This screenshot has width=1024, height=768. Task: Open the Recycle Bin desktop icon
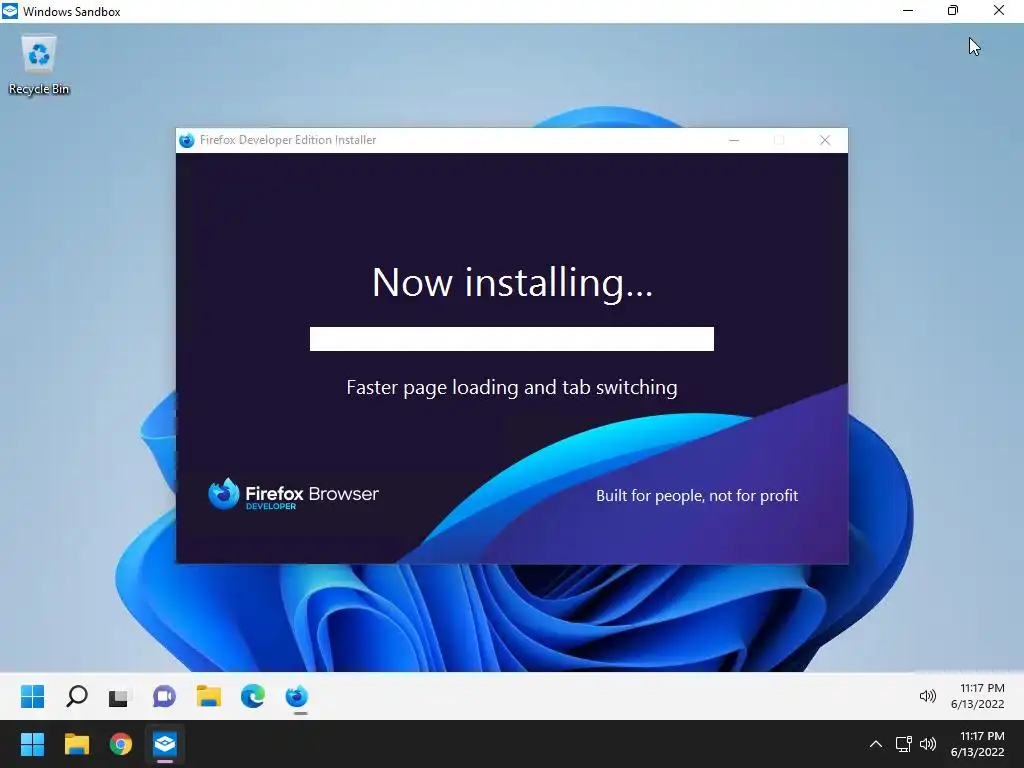pos(39,65)
